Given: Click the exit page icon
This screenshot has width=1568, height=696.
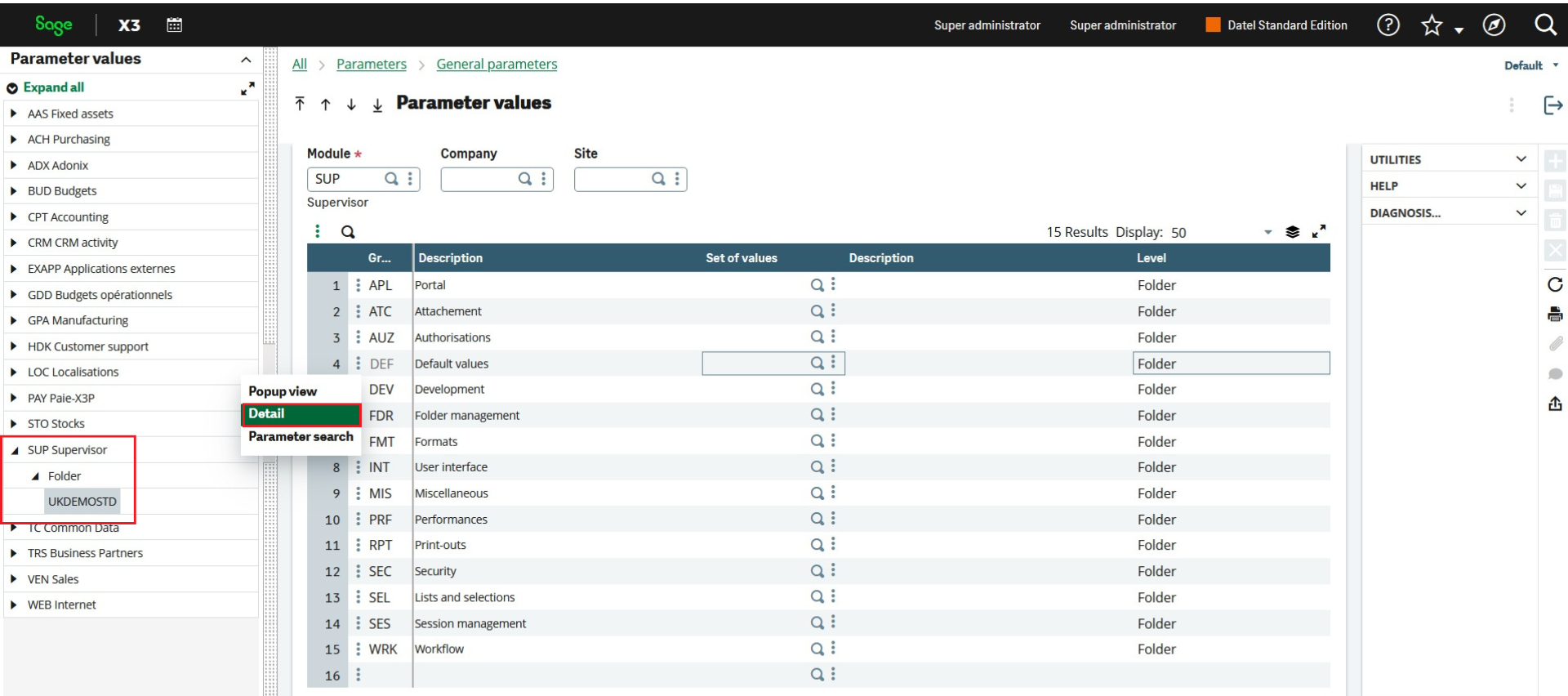Looking at the screenshot, I should click(1552, 105).
